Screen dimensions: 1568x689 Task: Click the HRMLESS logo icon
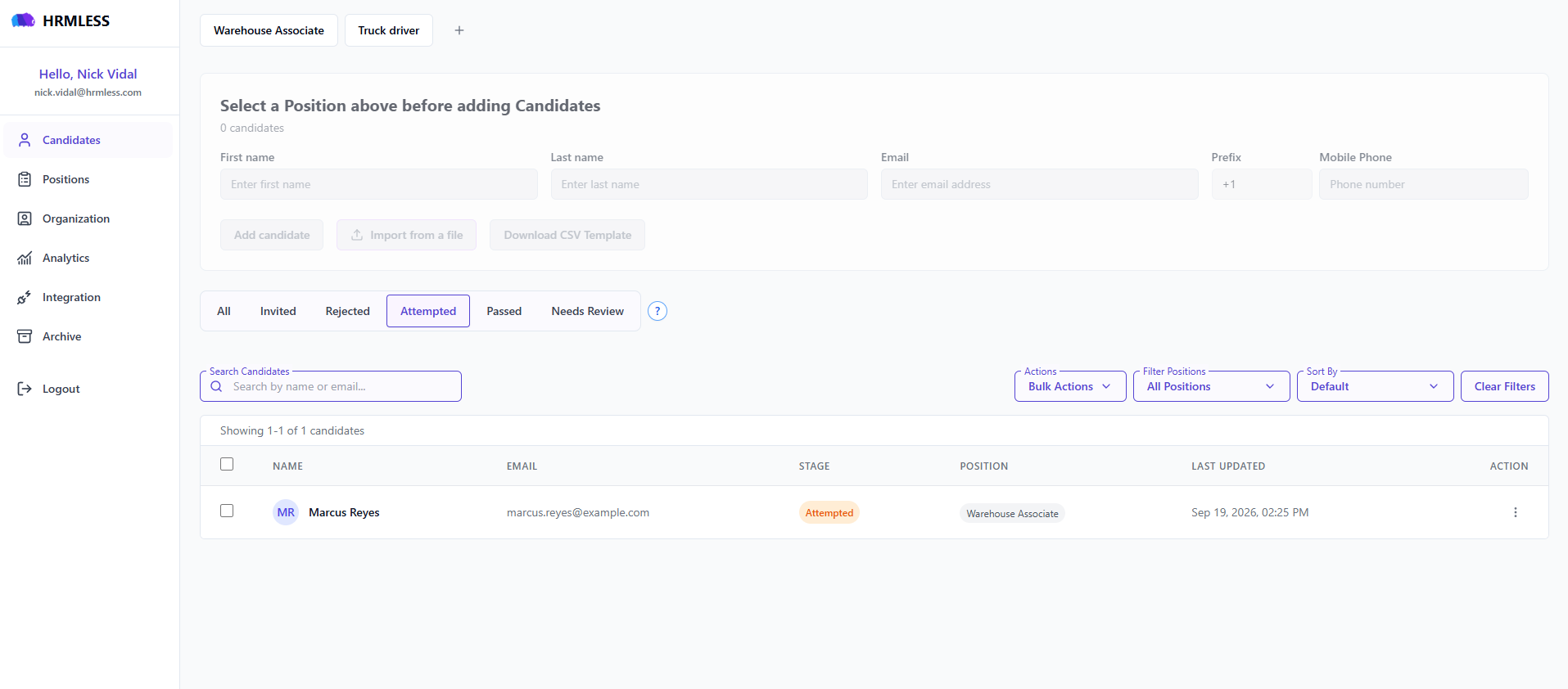pos(23,20)
